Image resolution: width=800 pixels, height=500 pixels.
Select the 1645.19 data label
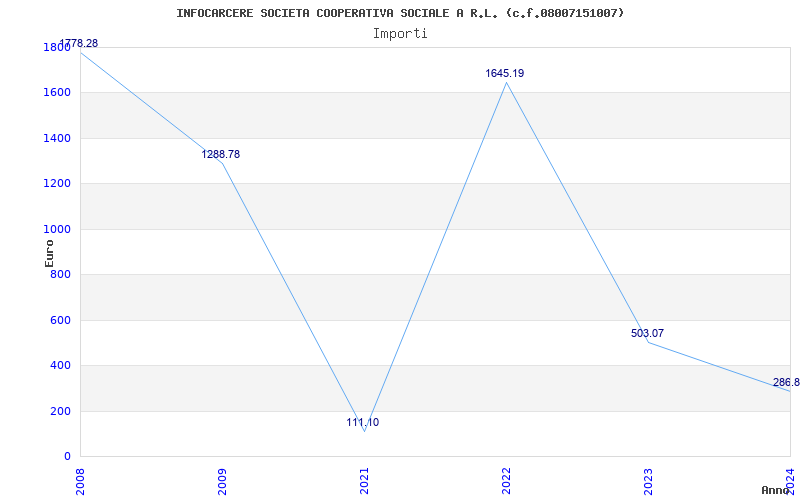tap(505, 73)
